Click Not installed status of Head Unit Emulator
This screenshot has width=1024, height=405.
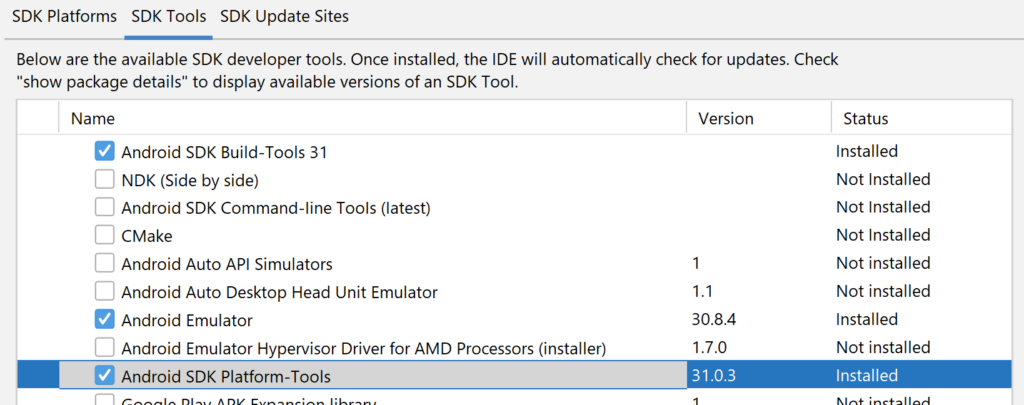(883, 291)
